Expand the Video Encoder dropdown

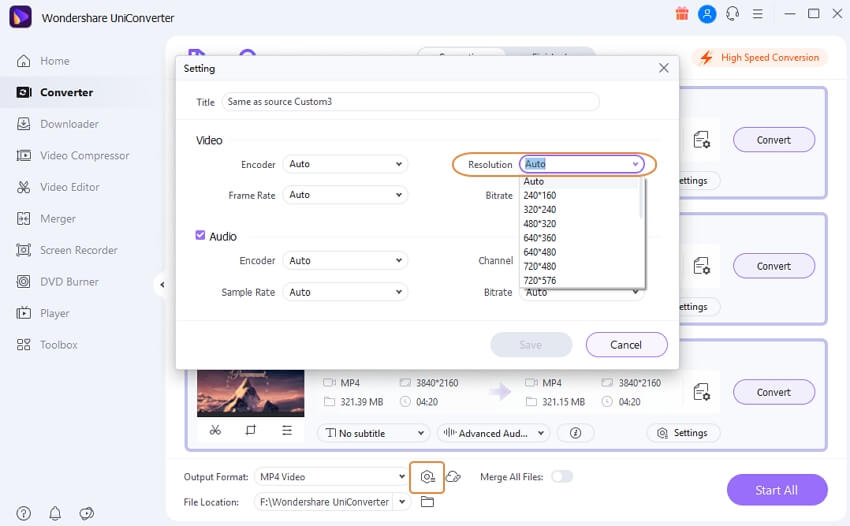coord(345,164)
